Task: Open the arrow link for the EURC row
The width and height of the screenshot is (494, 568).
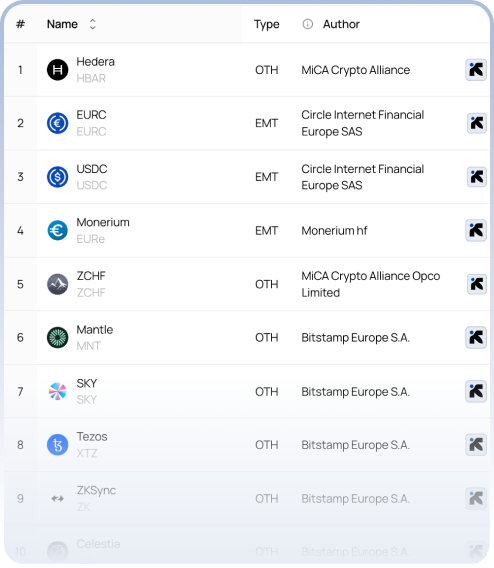Action: pos(477,123)
